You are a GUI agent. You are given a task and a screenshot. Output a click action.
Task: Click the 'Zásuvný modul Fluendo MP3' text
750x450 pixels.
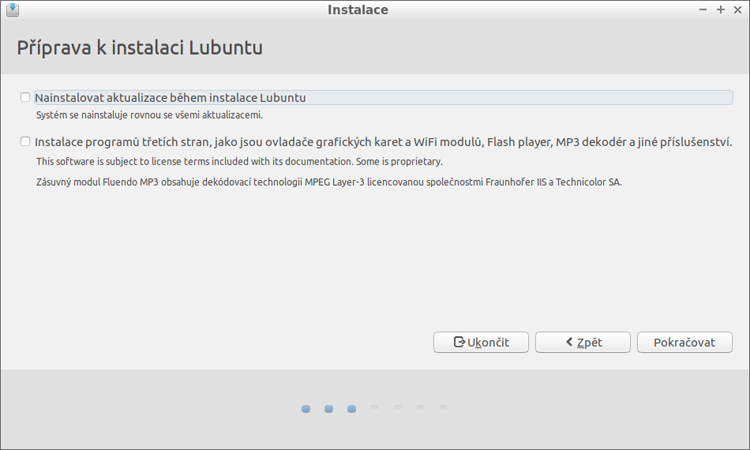[329, 182]
